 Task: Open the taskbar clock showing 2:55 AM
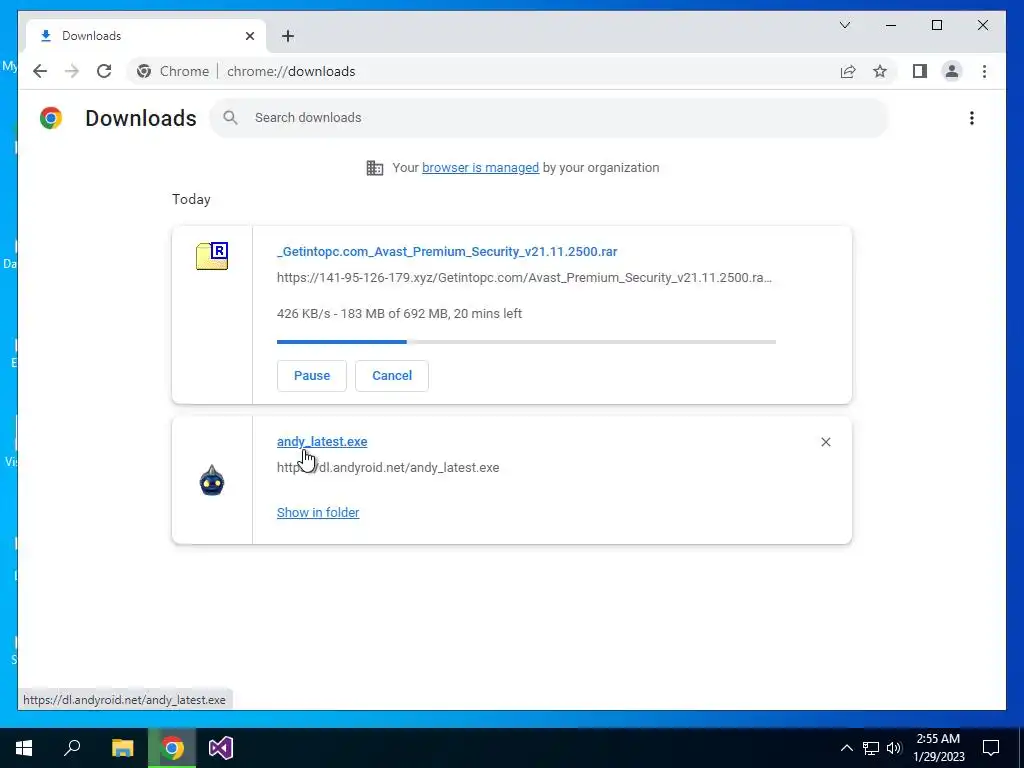pos(938,748)
